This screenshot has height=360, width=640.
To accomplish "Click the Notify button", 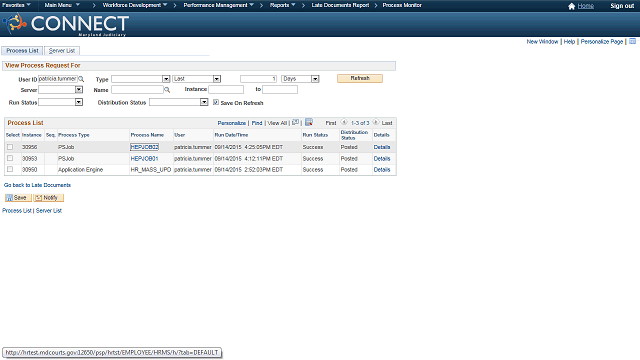I will pyautogui.click(x=49, y=198).
